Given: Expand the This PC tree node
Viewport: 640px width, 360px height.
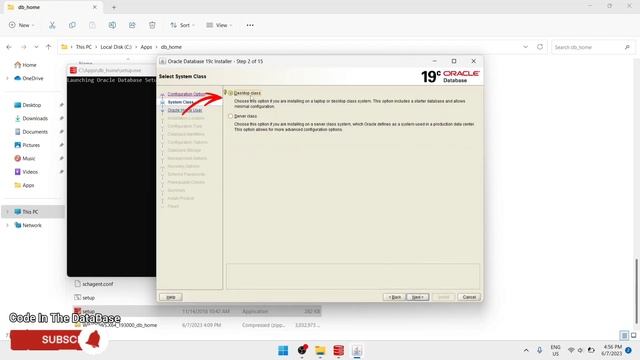Looking at the screenshot, I should [7, 212].
